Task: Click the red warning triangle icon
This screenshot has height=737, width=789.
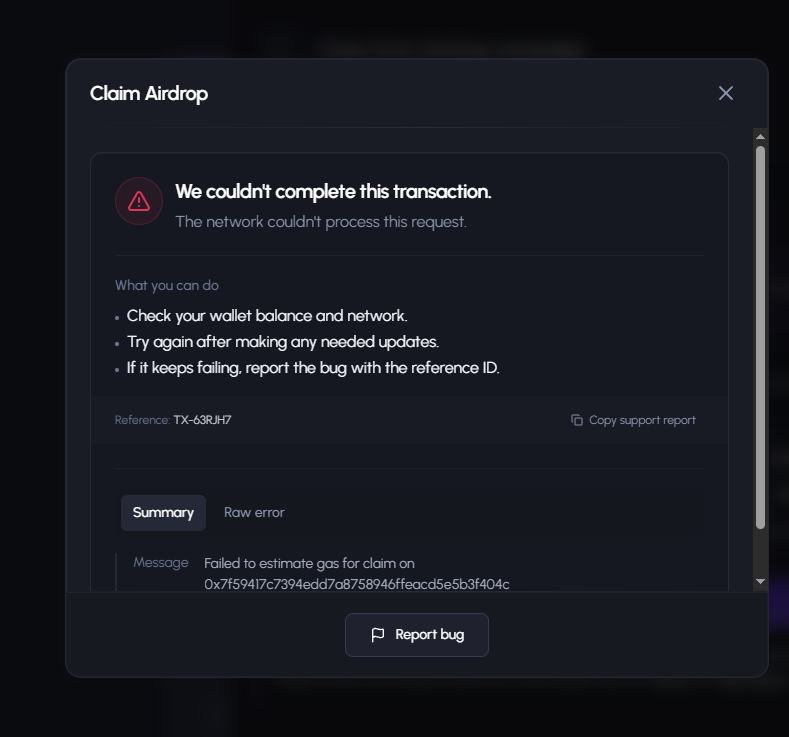Action: (139, 201)
